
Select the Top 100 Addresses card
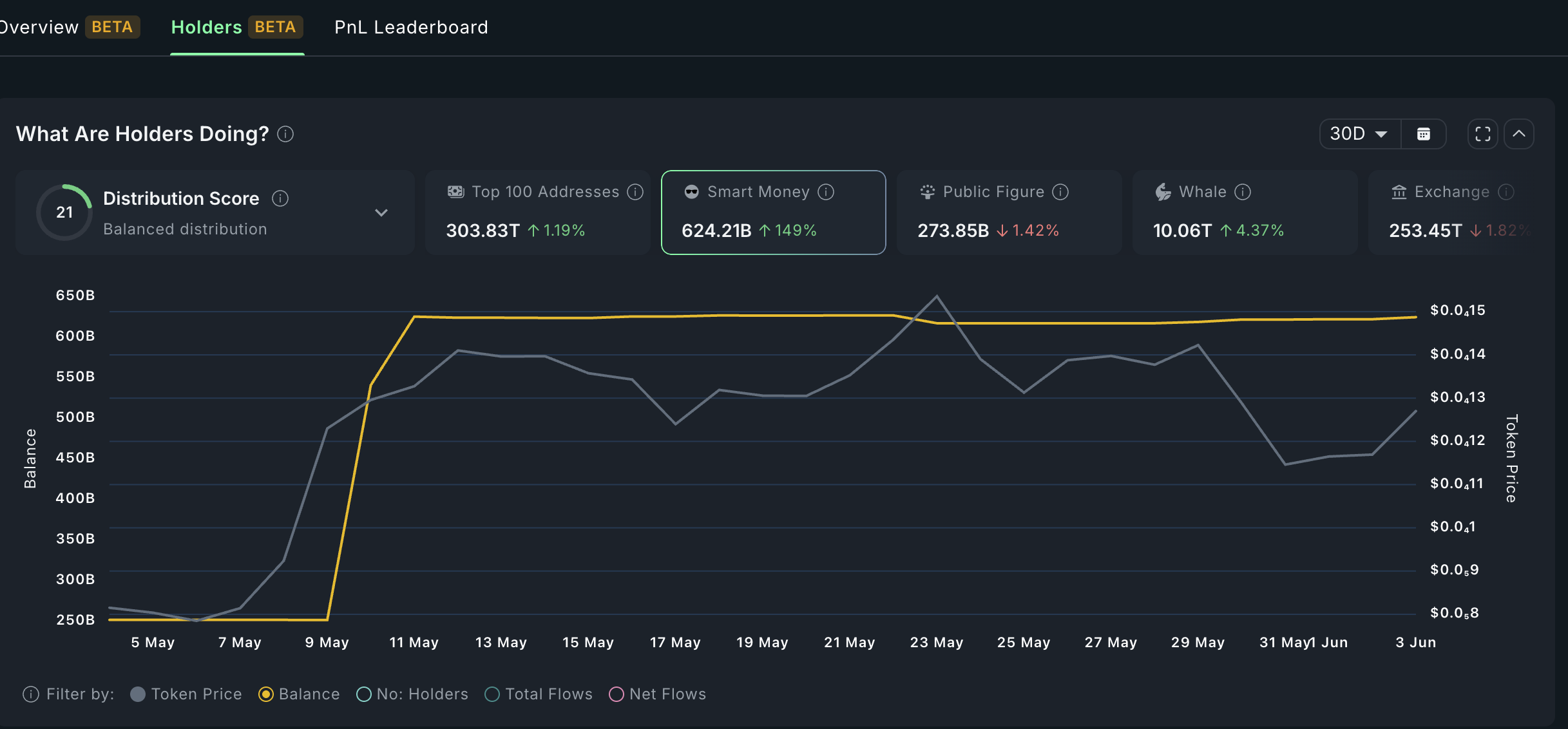[x=537, y=213]
